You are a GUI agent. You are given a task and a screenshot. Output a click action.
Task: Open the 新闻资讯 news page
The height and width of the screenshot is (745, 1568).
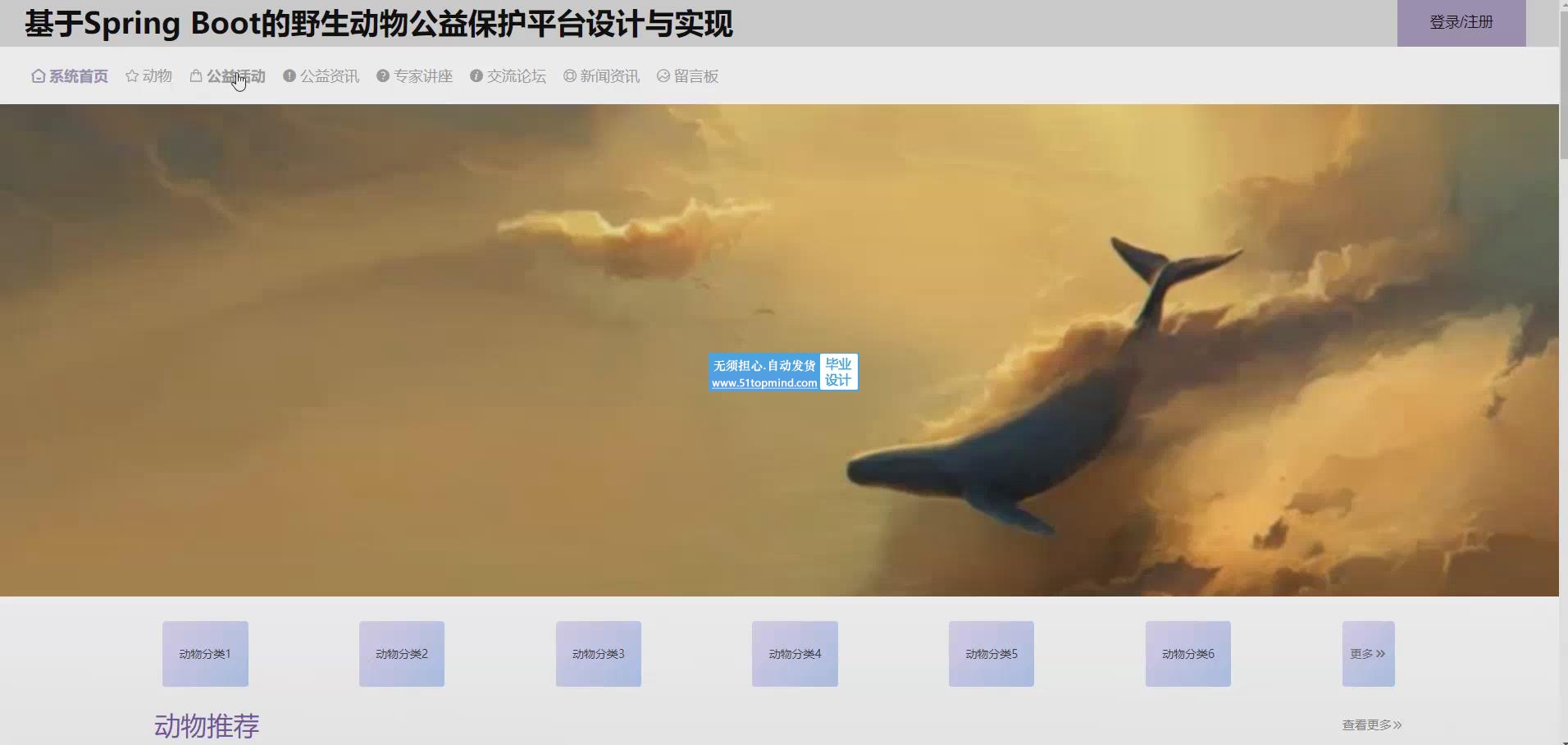pos(601,76)
